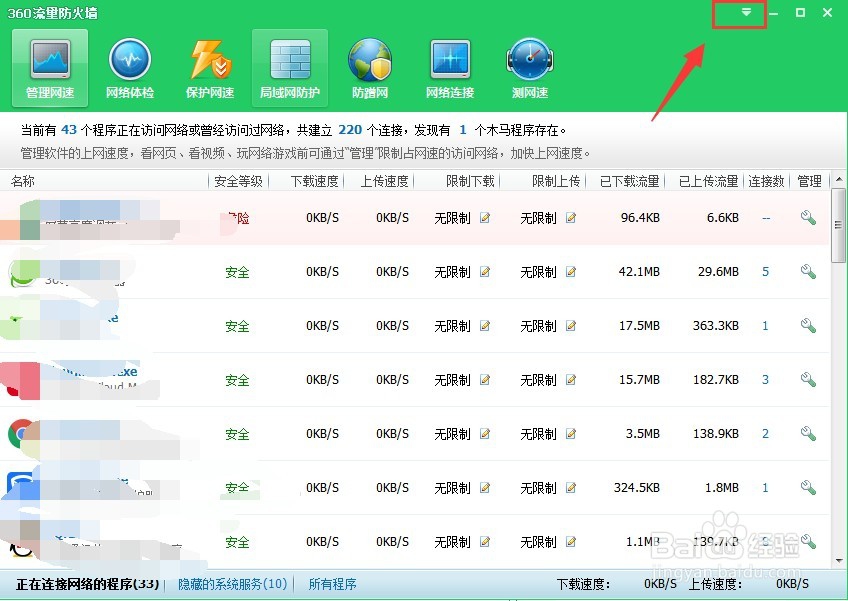
Task: Edit upload limit for the 15.7MB row
Action: pos(571,380)
